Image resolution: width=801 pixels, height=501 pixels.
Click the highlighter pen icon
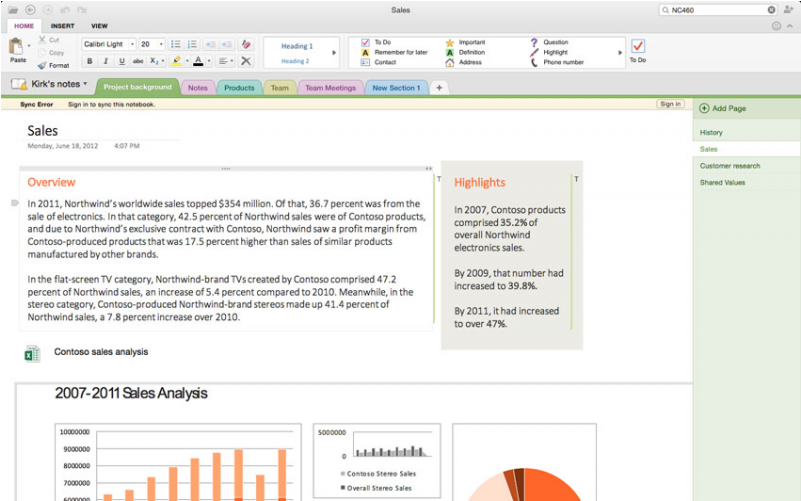(176, 61)
